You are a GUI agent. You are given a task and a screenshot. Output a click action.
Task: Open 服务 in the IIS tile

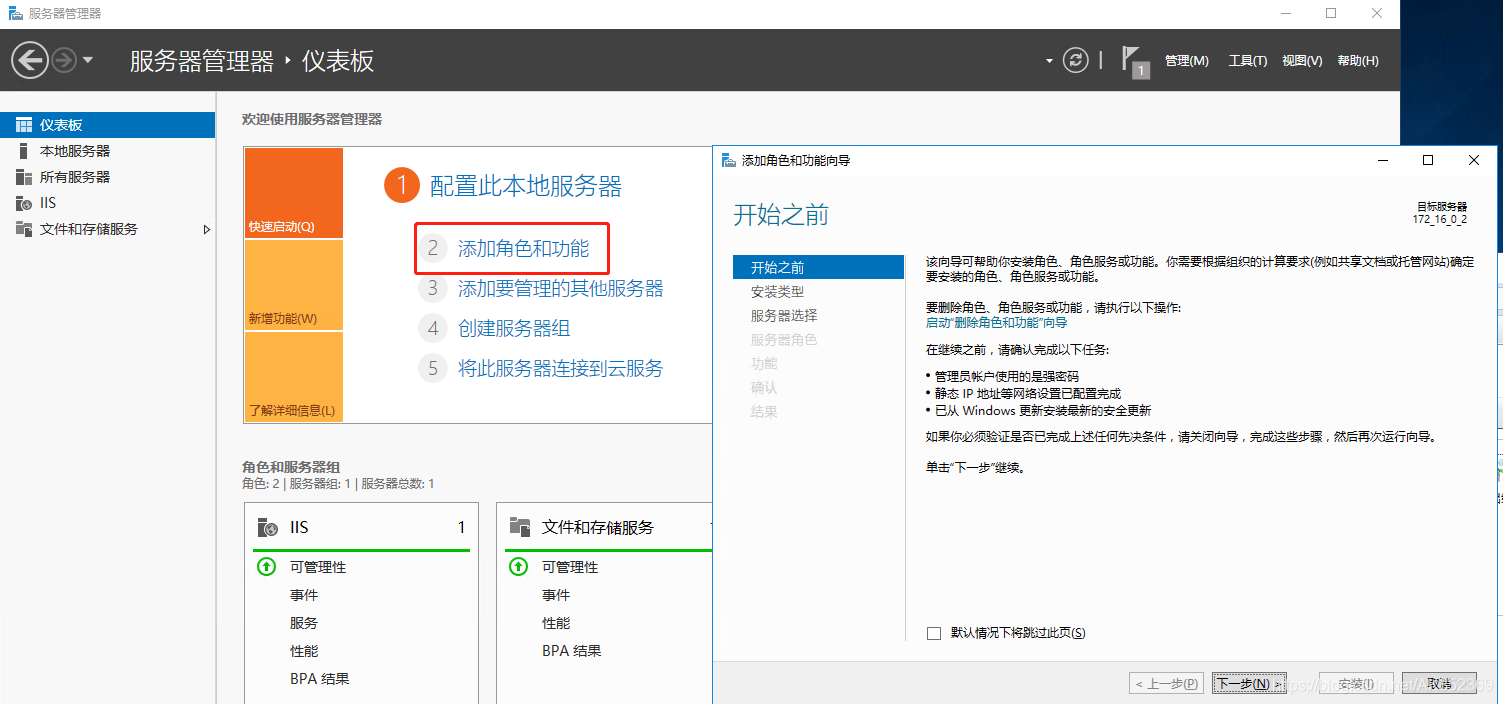tap(304, 623)
